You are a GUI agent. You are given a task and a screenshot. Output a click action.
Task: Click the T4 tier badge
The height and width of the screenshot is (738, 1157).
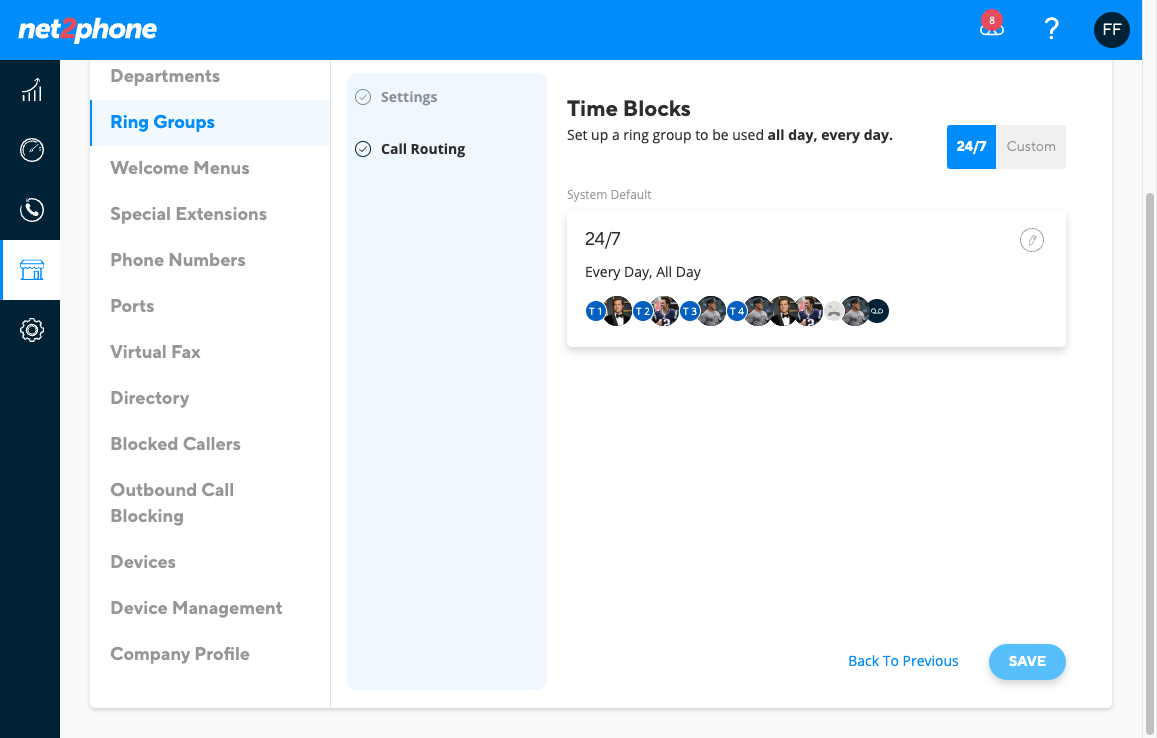736,311
